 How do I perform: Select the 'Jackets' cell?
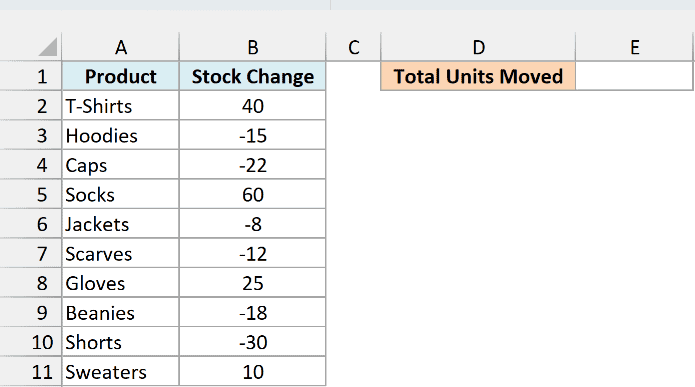pyautogui.click(x=121, y=224)
